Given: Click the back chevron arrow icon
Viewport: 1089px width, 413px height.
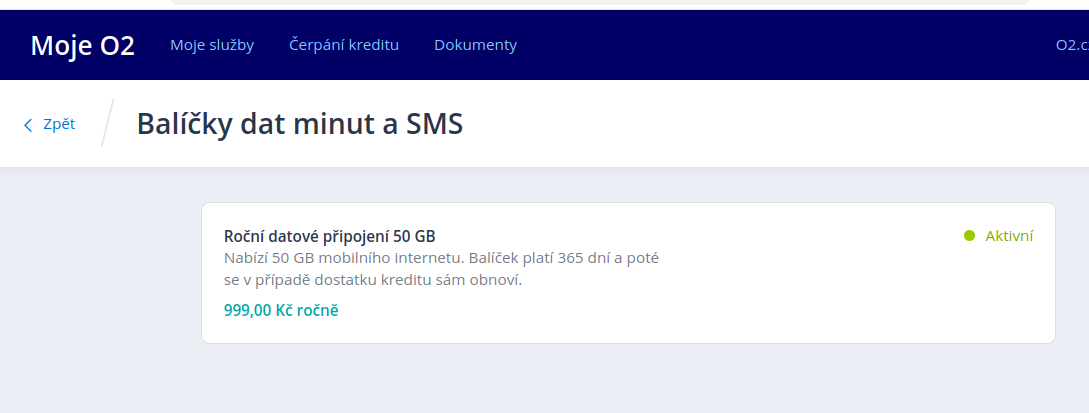Looking at the screenshot, I should 28,125.
